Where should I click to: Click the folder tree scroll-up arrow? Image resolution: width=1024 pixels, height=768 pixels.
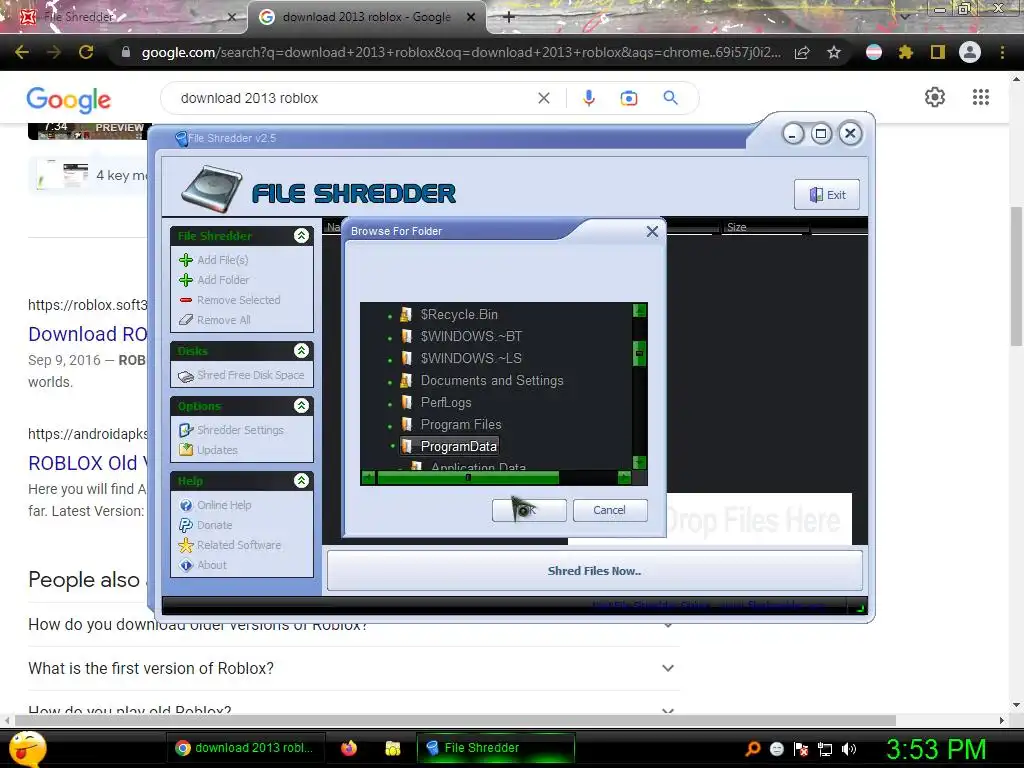pos(640,310)
